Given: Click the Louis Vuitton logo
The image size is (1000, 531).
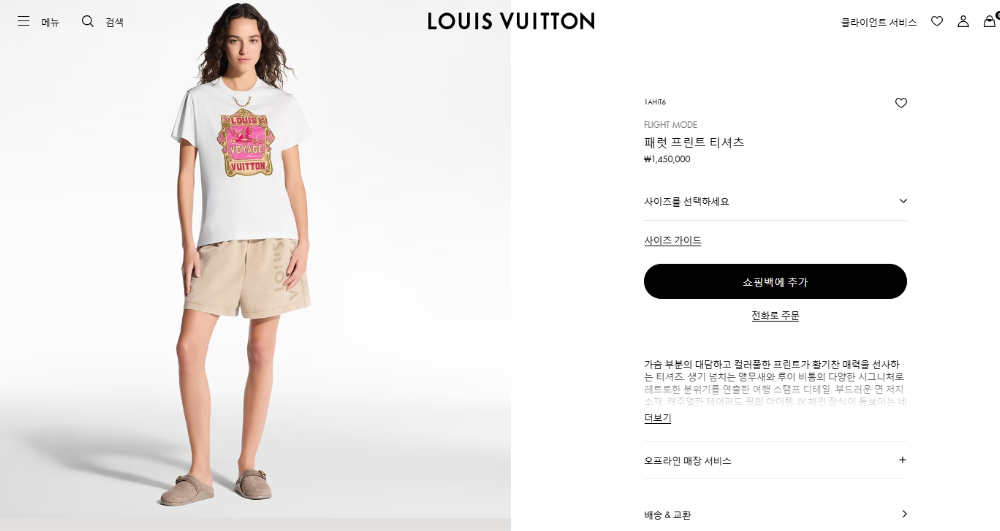Looking at the screenshot, I should (511, 21).
